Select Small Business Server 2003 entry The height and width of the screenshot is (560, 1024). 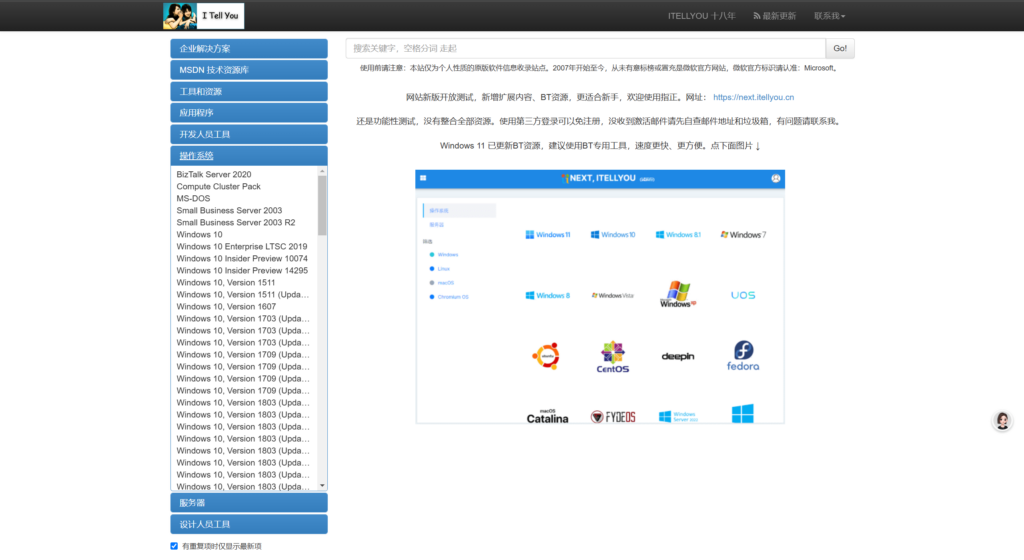pos(229,211)
